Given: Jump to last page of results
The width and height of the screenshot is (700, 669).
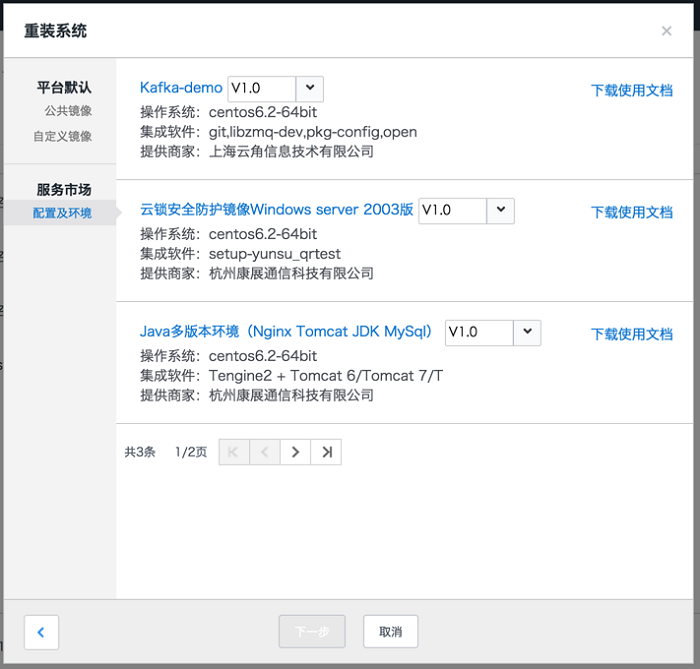Looking at the screenshot, I should coord(326,452).
